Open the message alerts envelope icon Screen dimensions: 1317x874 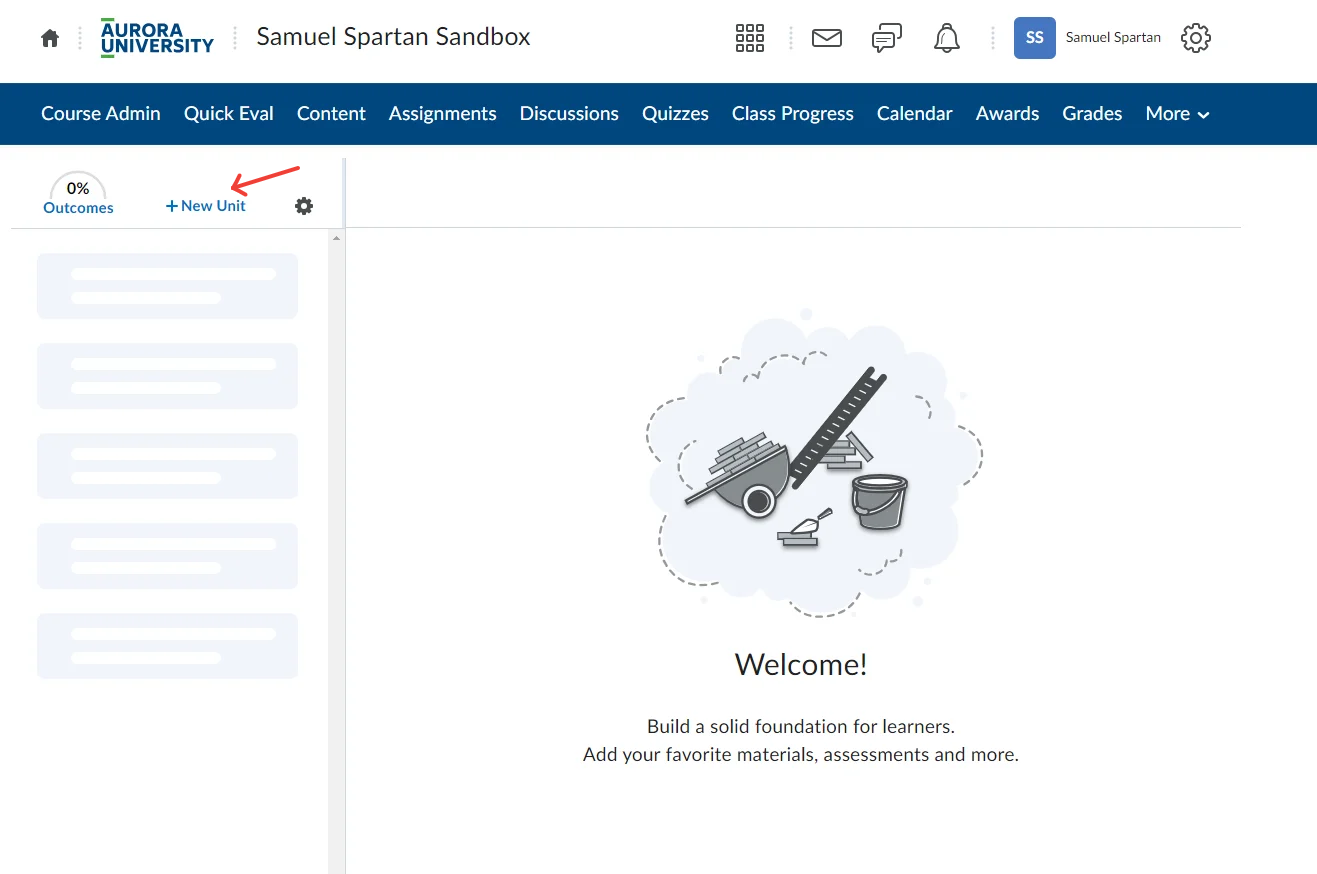pyautogui.click(x=827, y=38)
